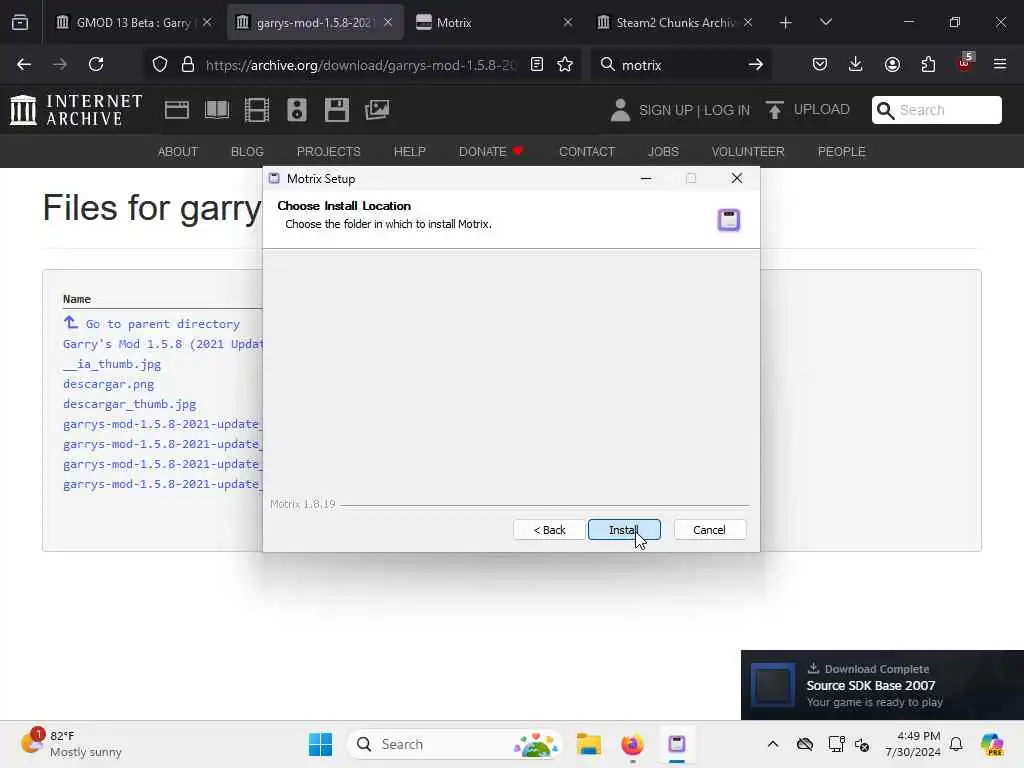The width and height of the screenshot is (1024, 768).
Task: Bookmark this page with star icon
Action: (565, 64)
